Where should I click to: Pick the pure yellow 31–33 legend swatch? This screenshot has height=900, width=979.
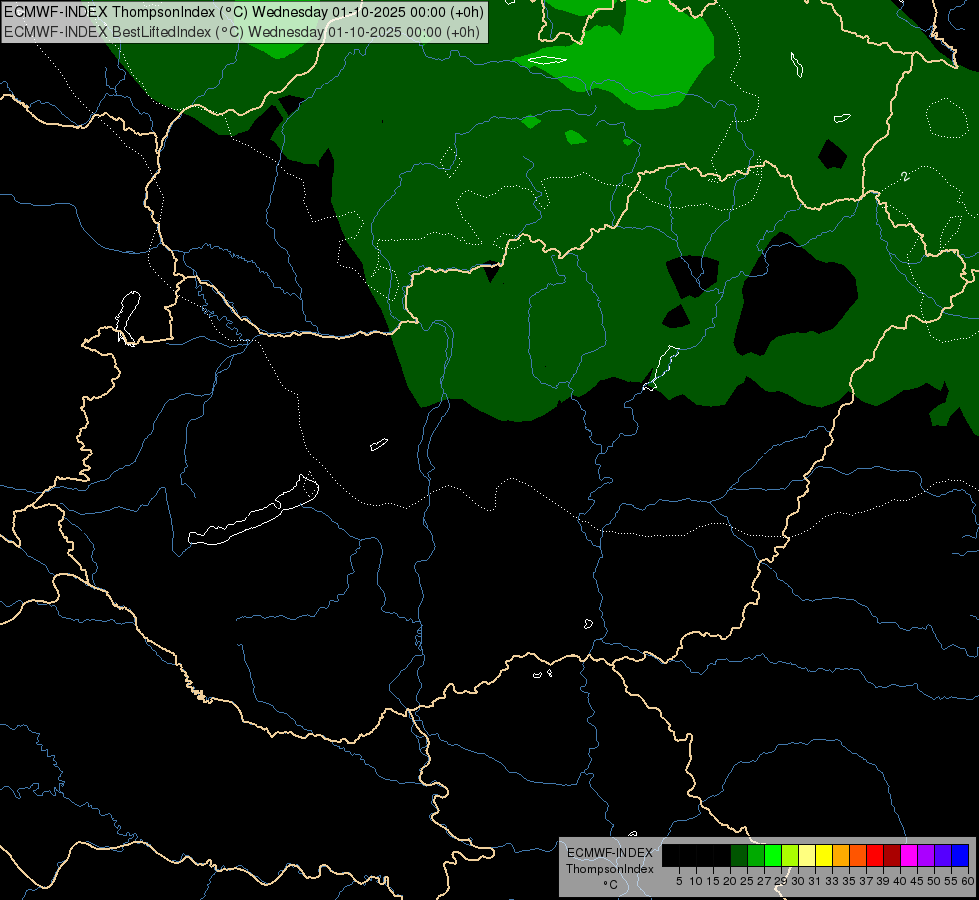click(824, 855)
